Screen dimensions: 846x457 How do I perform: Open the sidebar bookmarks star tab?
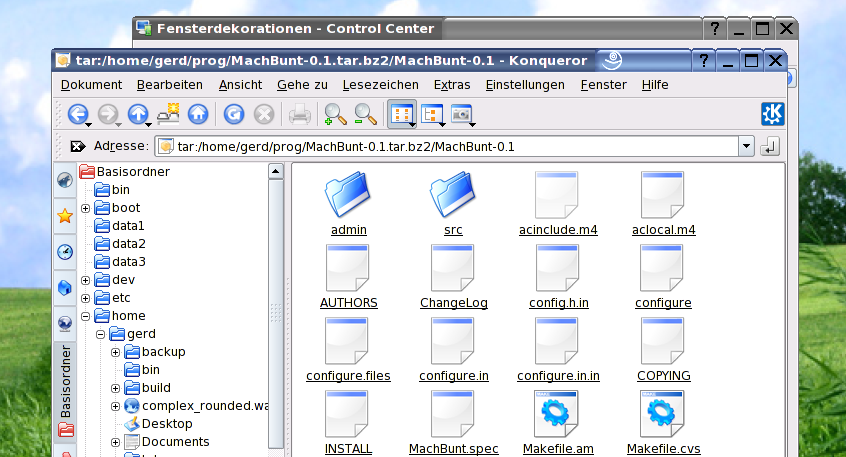[x=65, y=216]
